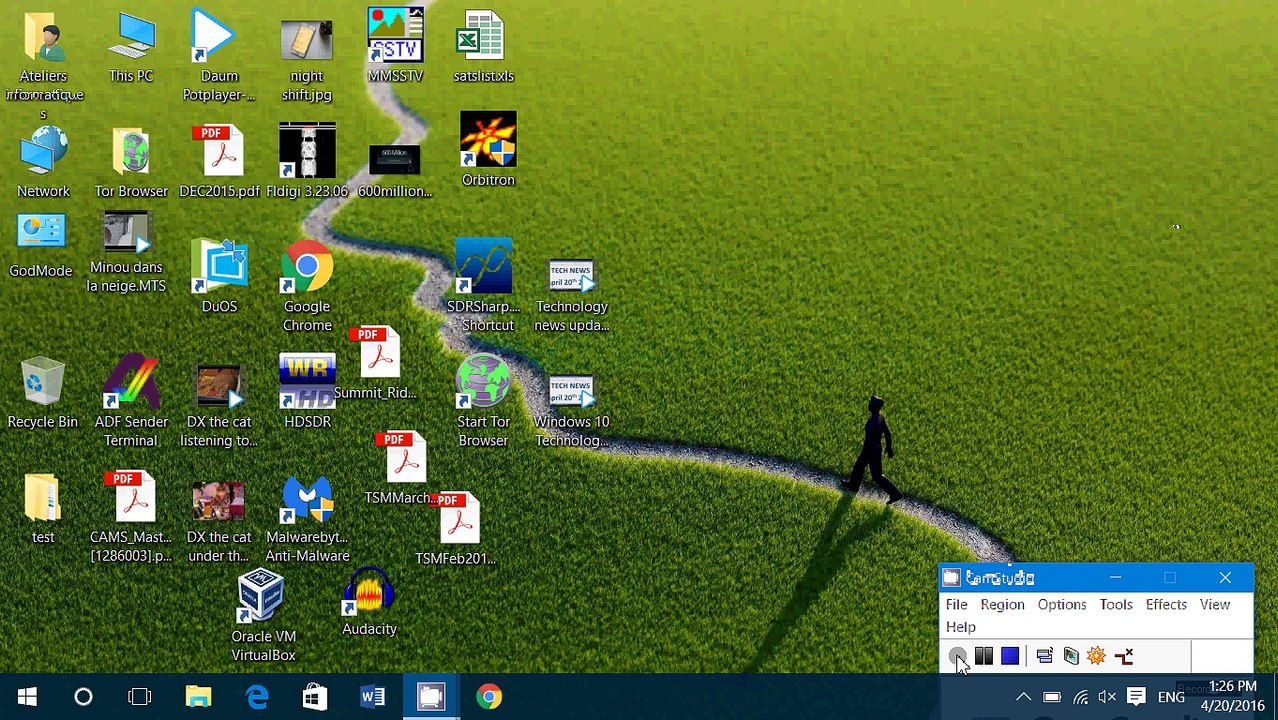This screenshot has width=1278, height=720.
Task: Stop recording with the blue square button
Action: coord(1010,656)
